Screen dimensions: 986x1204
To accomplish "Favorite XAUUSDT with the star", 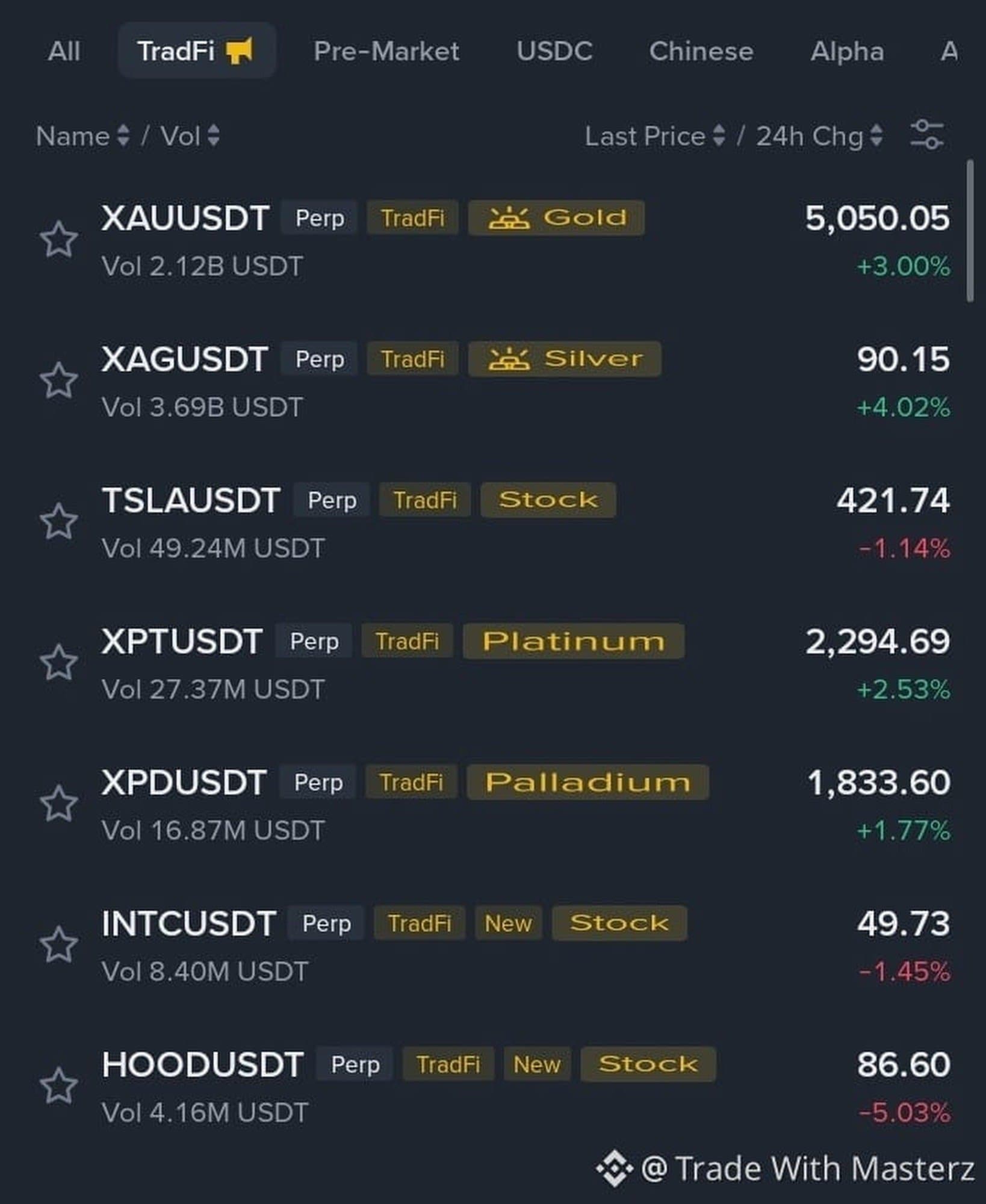I will coord(59,240).
